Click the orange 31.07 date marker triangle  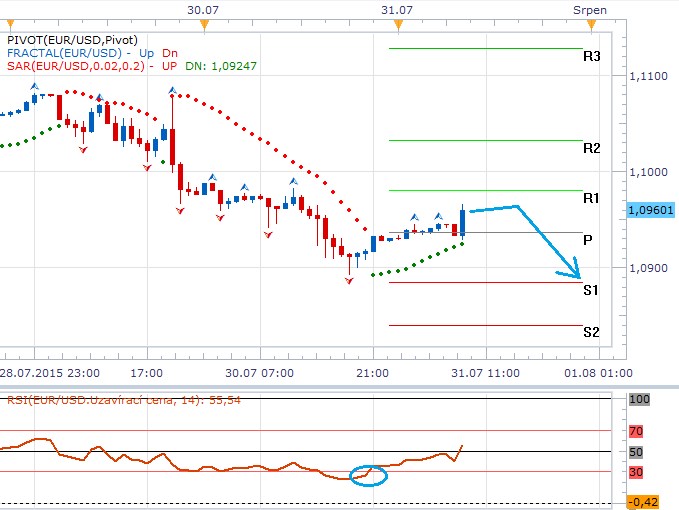(x=400, y=22)
